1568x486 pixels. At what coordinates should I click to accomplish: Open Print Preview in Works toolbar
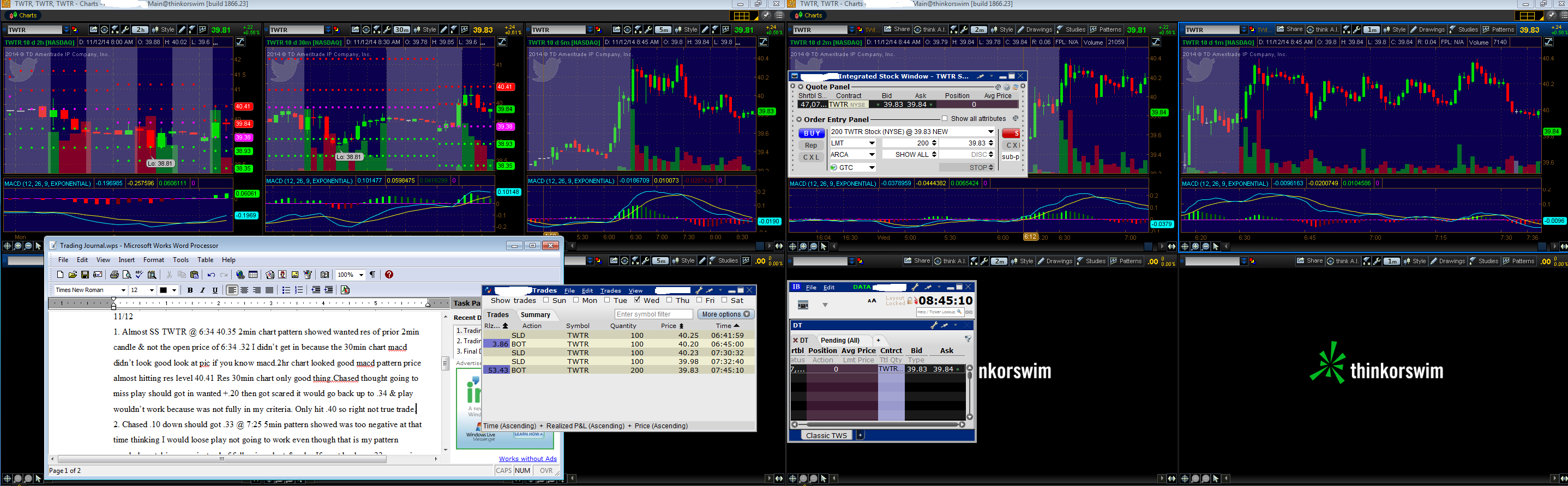[127, 275]
